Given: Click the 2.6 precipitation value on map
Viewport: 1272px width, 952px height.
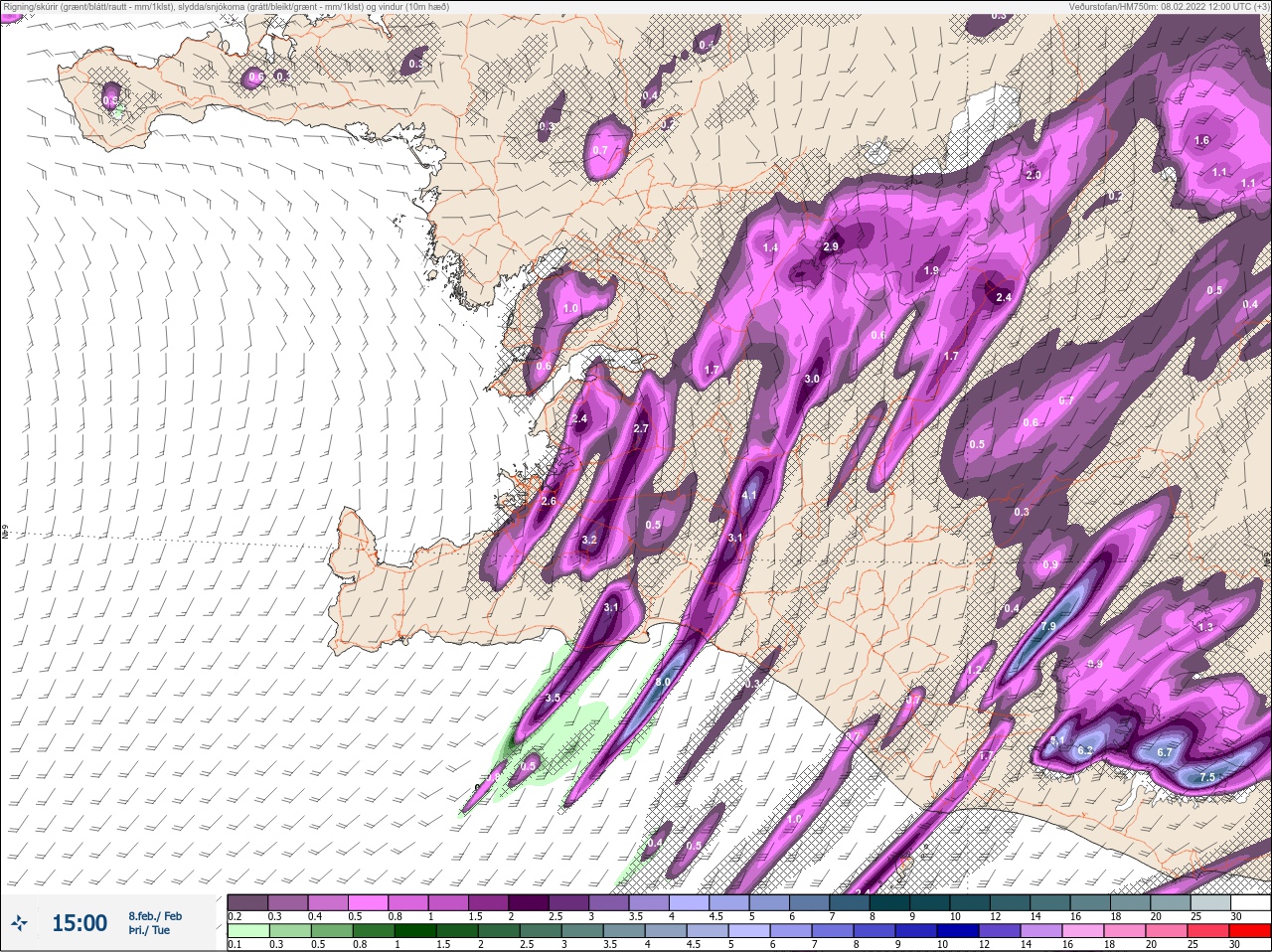Looking at the screenshot, I should tap(549, 502).
